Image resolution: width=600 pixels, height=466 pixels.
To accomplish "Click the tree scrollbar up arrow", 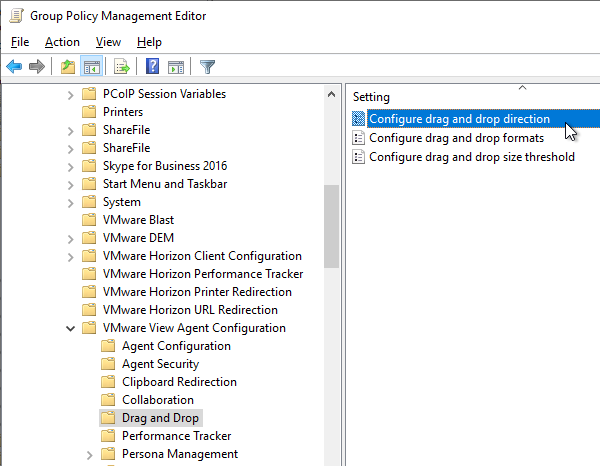I will click(x=331, y=94).
